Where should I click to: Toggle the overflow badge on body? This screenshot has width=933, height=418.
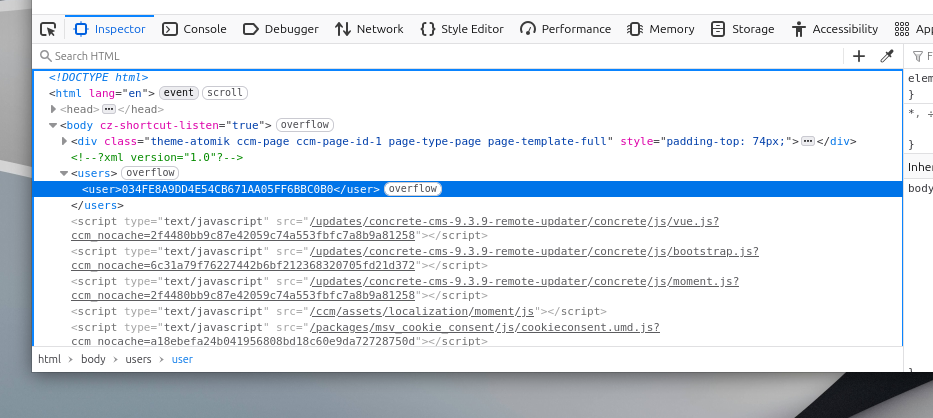pos(305,125)
